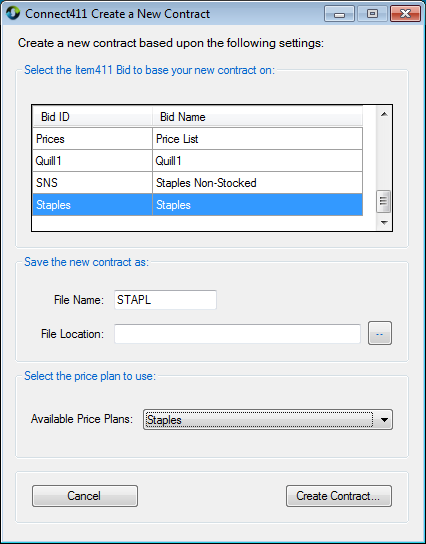The height and width of the screenshot is (544, 426).
Task: Click the bid list scroll up arrow
Action: [384, 114]
